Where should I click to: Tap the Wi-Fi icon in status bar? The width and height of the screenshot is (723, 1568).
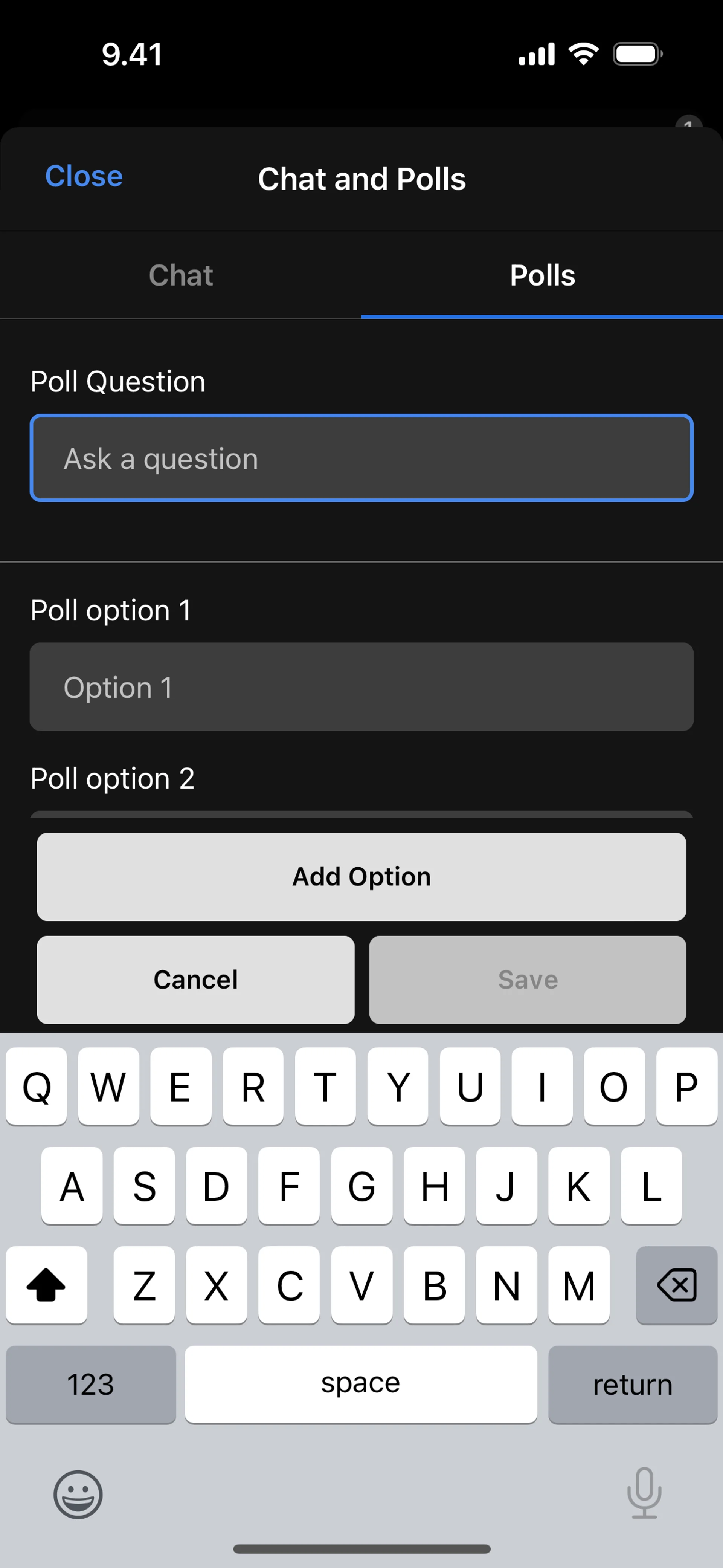(583, 54)
